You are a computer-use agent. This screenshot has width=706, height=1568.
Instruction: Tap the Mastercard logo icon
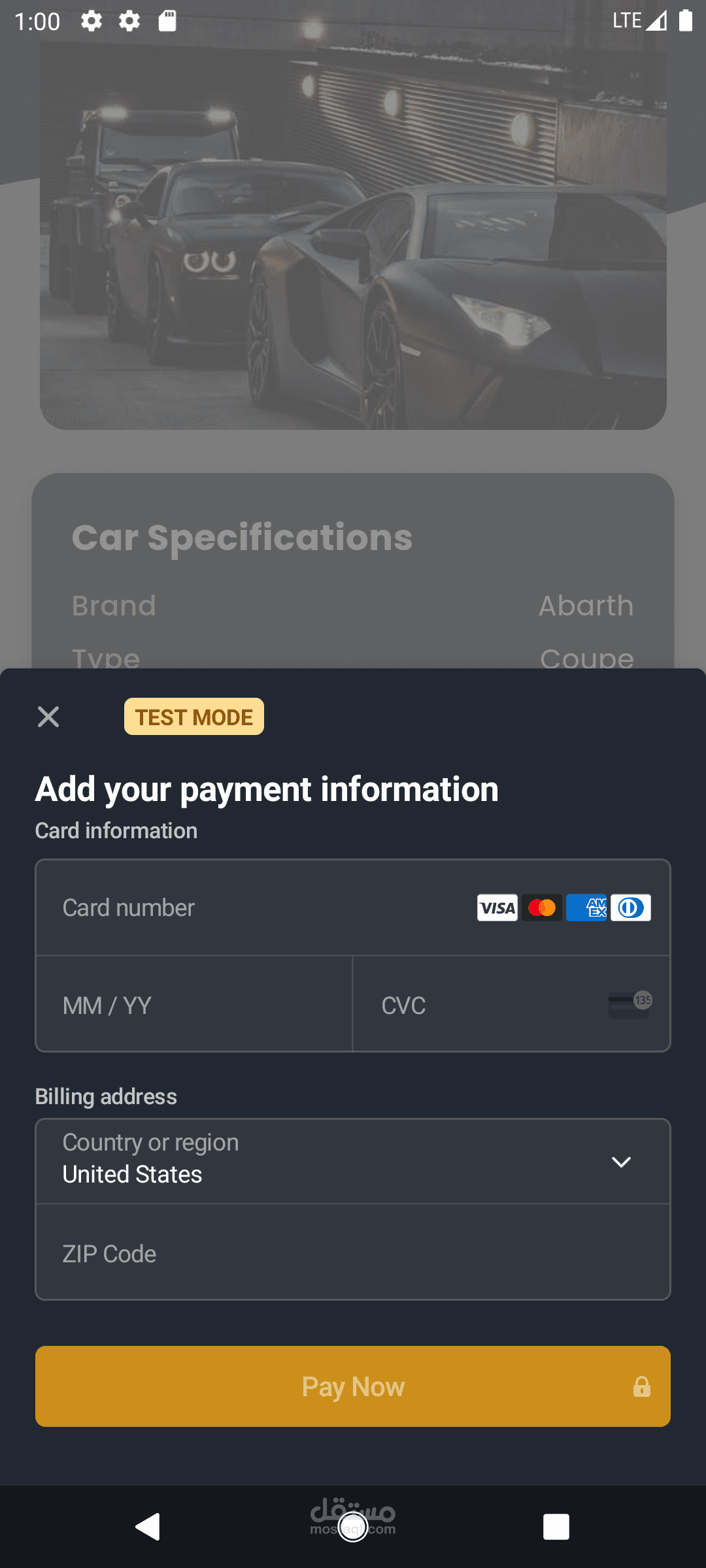point(542,907)
